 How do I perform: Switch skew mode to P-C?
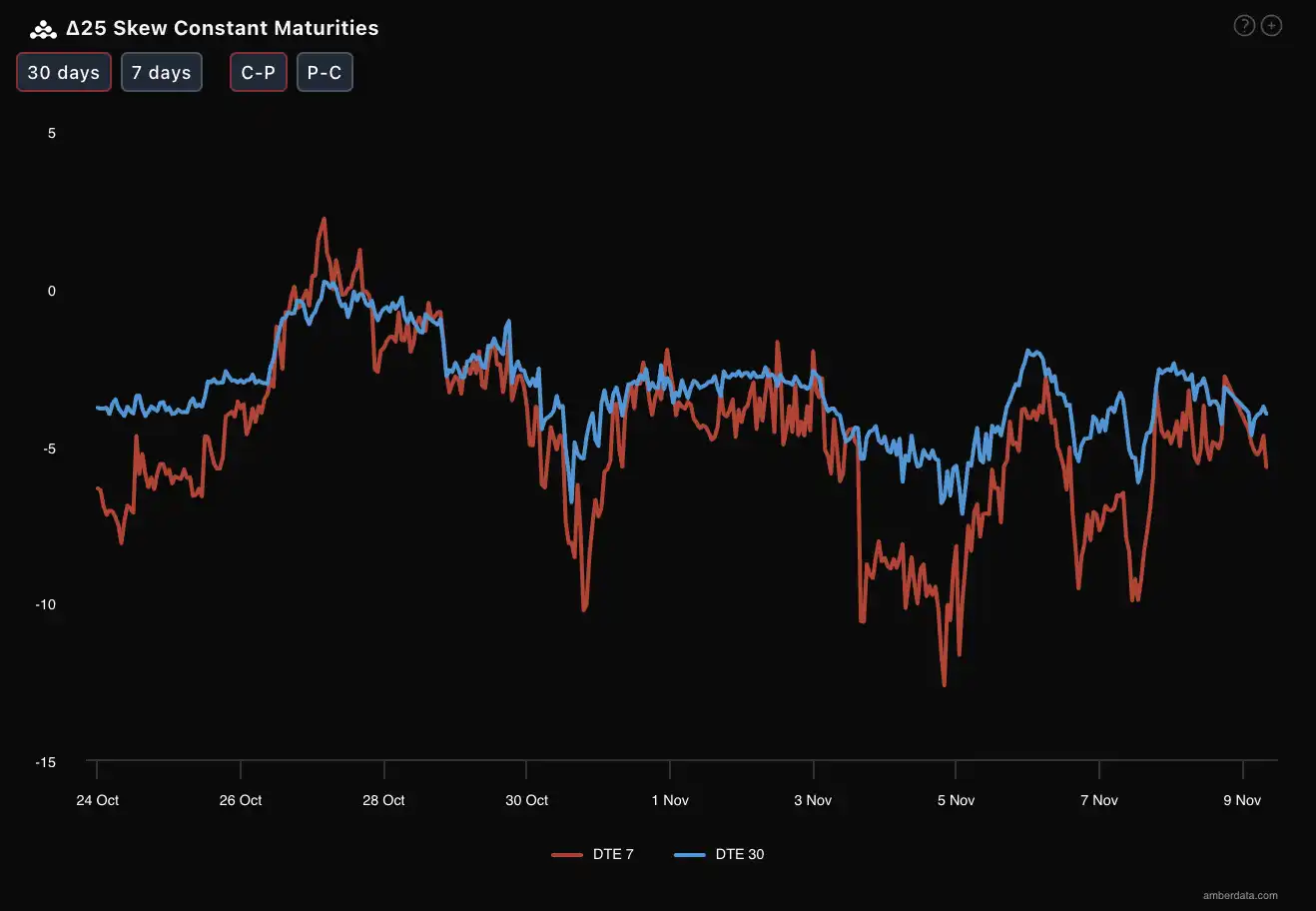pyautogui.click(x=325, y=72)
